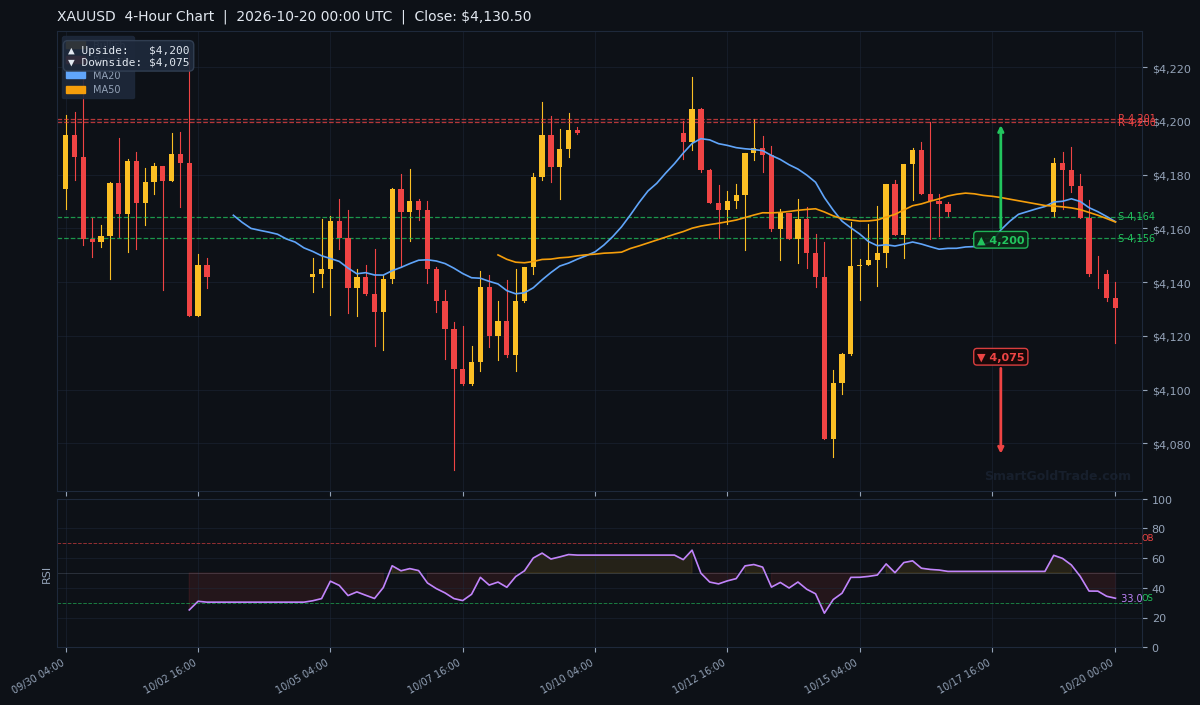This screenshot has width=1200, height=705.
Task: Click the 10/15 04:00 time axis label
Action: (x=831, y=676)
